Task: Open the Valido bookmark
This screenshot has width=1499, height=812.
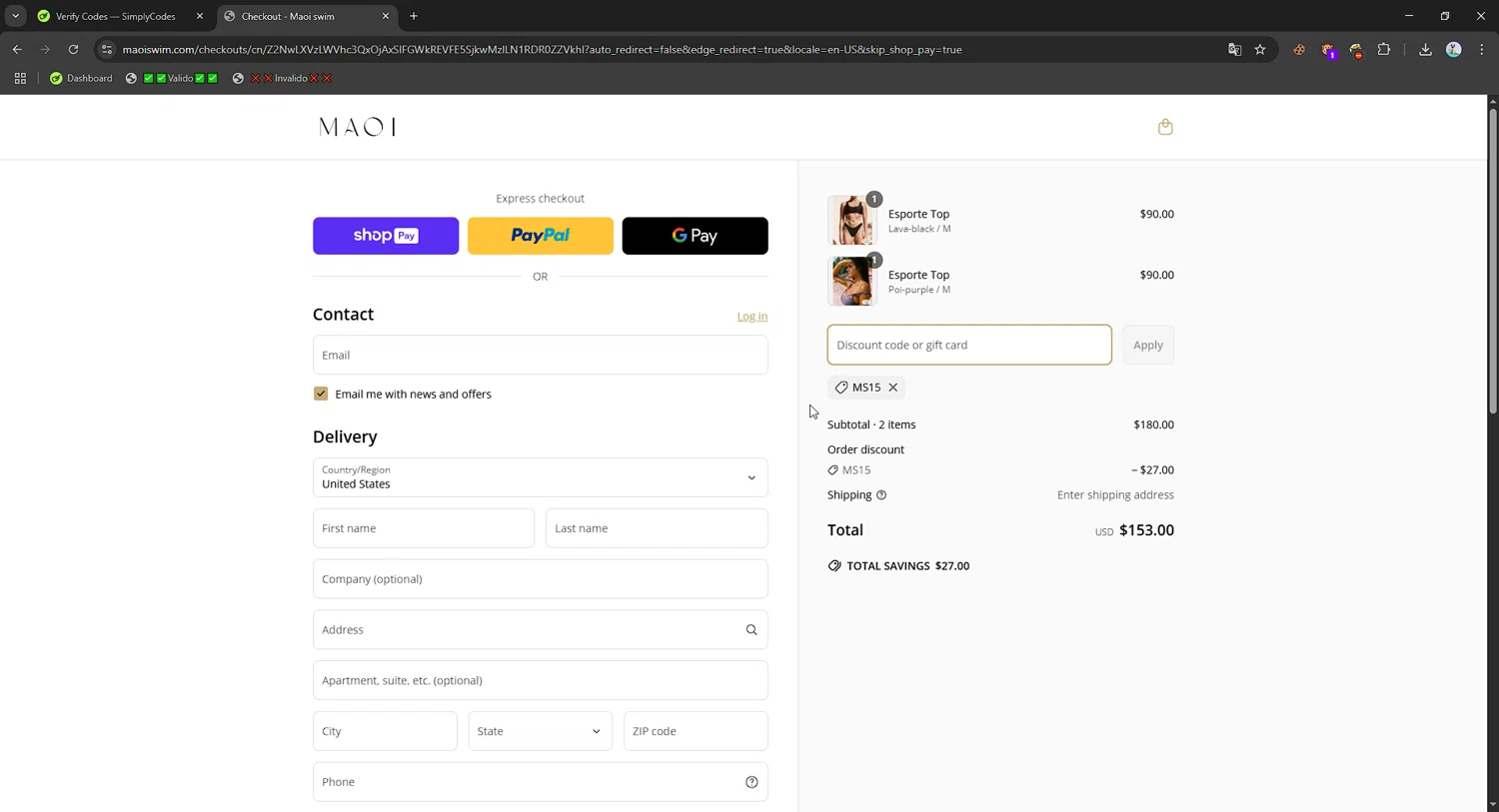Action: coord(172,78)
